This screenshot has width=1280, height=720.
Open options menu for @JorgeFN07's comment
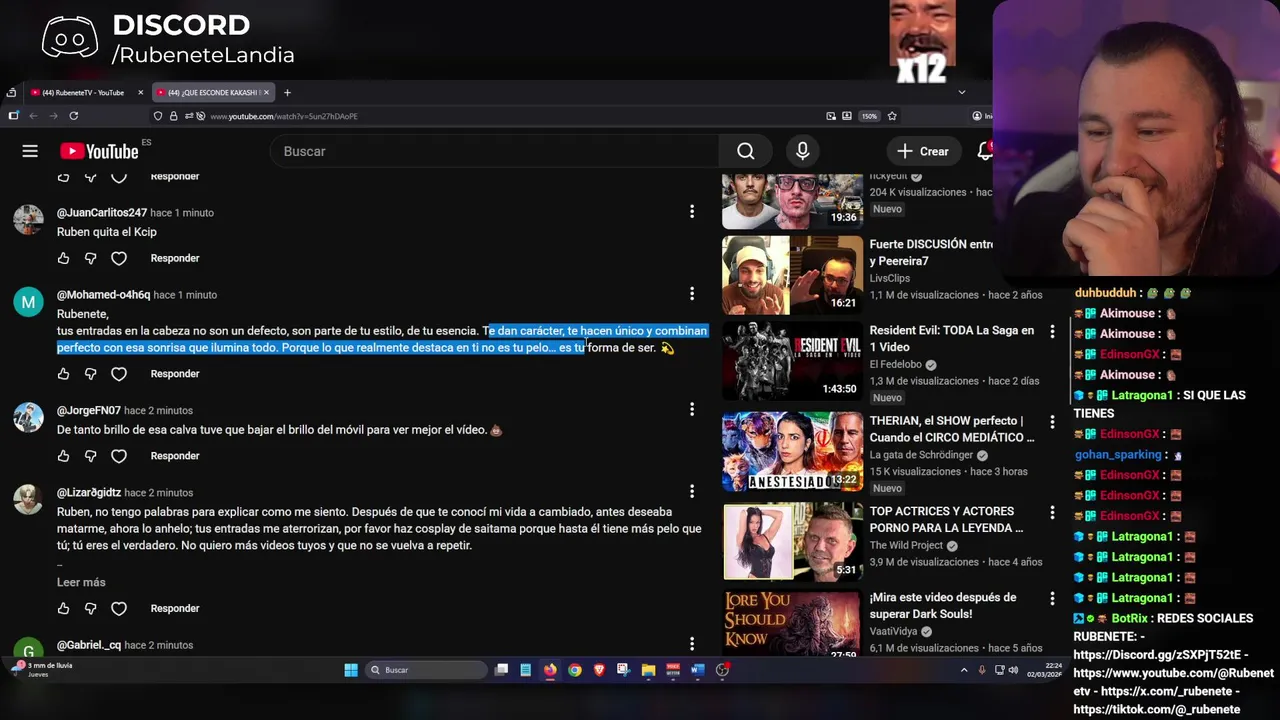[691, 409]
